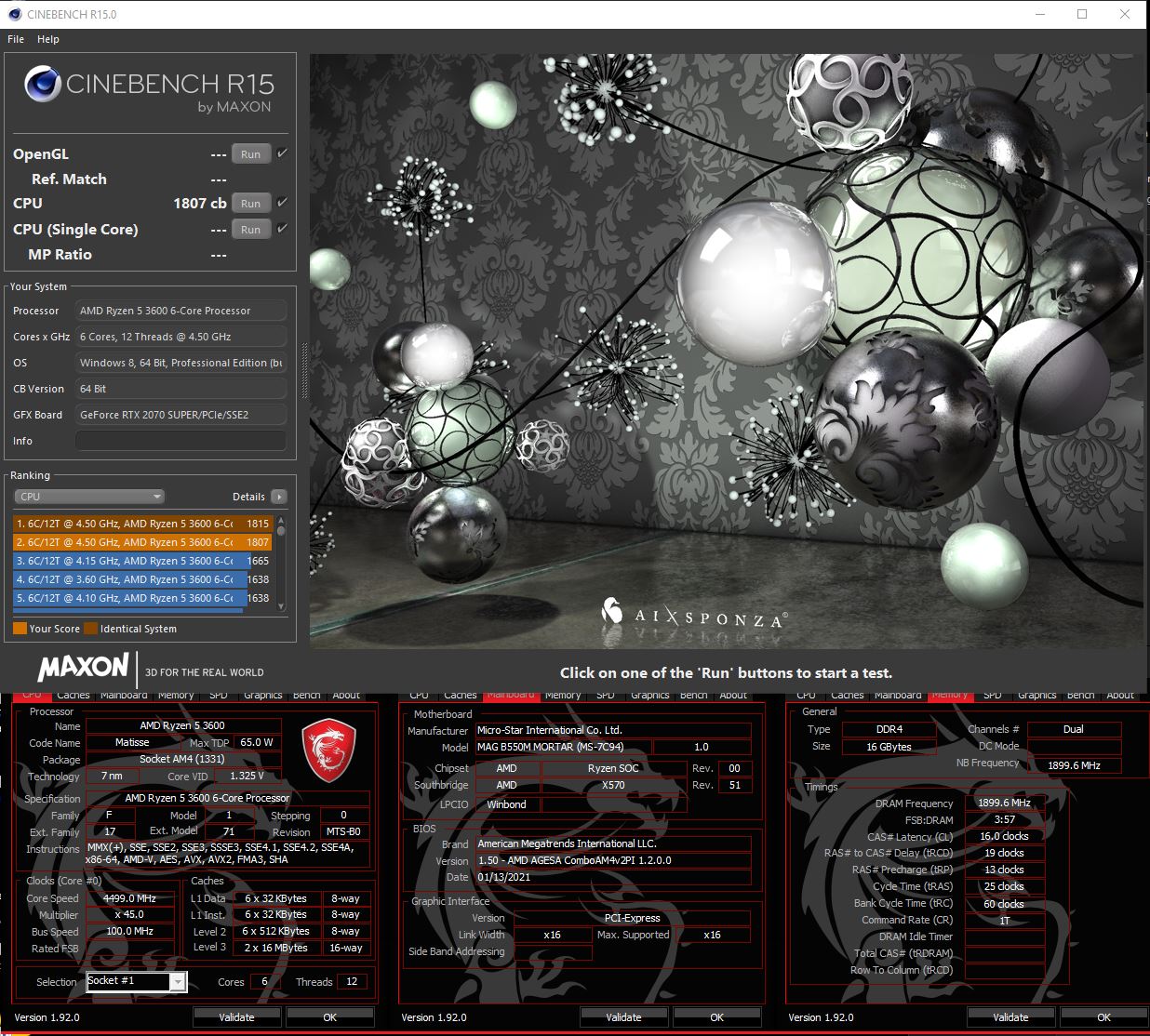Open the CPU ranking type dropdown
The width and height of the screenshot is (1150, 1036).
pyautogui.click(x=89, y=497)
